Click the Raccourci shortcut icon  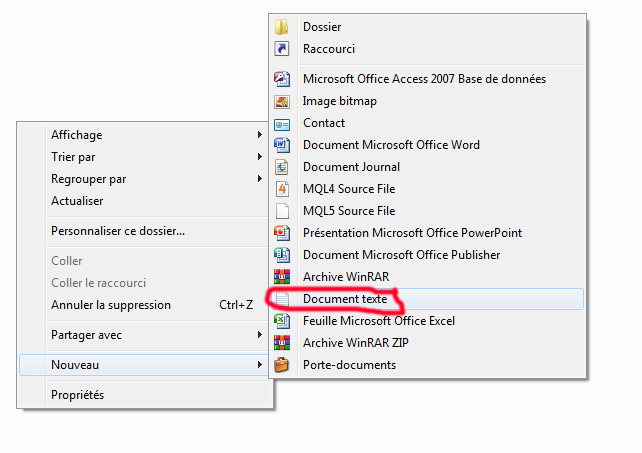(282, 49)
